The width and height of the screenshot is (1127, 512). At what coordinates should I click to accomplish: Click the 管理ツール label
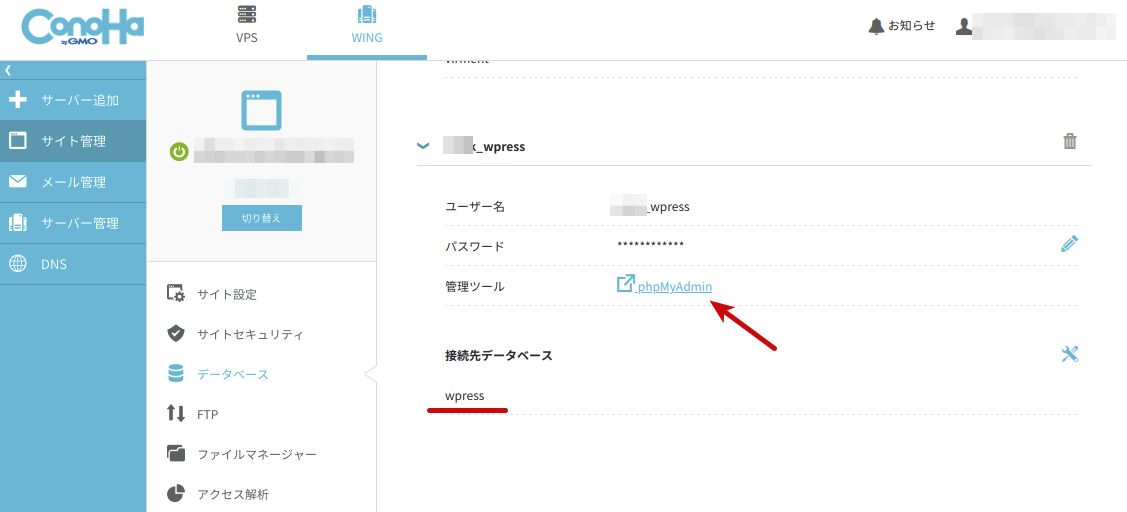[475, 286]
